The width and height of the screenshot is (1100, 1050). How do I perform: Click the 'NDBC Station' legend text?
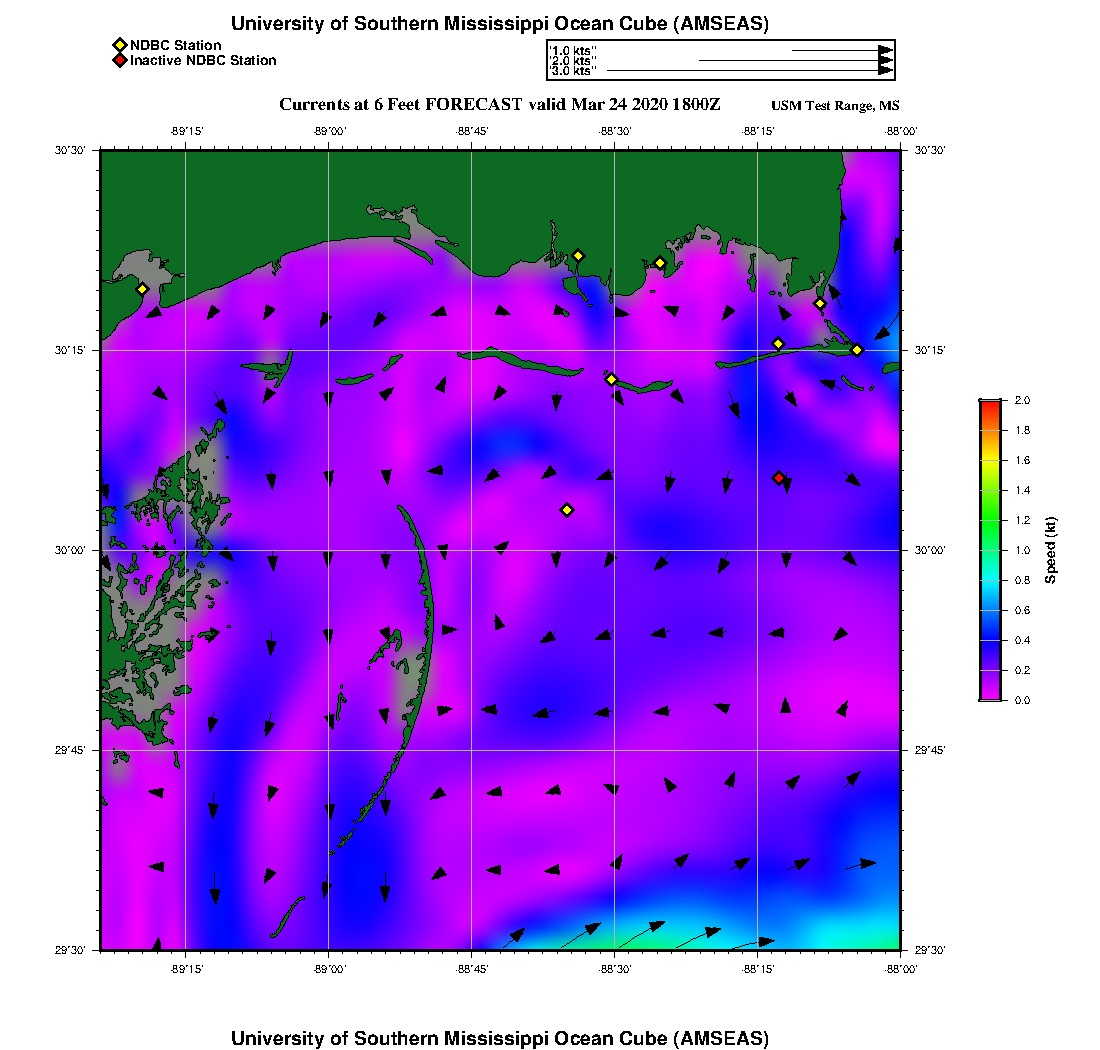point(176,45)
